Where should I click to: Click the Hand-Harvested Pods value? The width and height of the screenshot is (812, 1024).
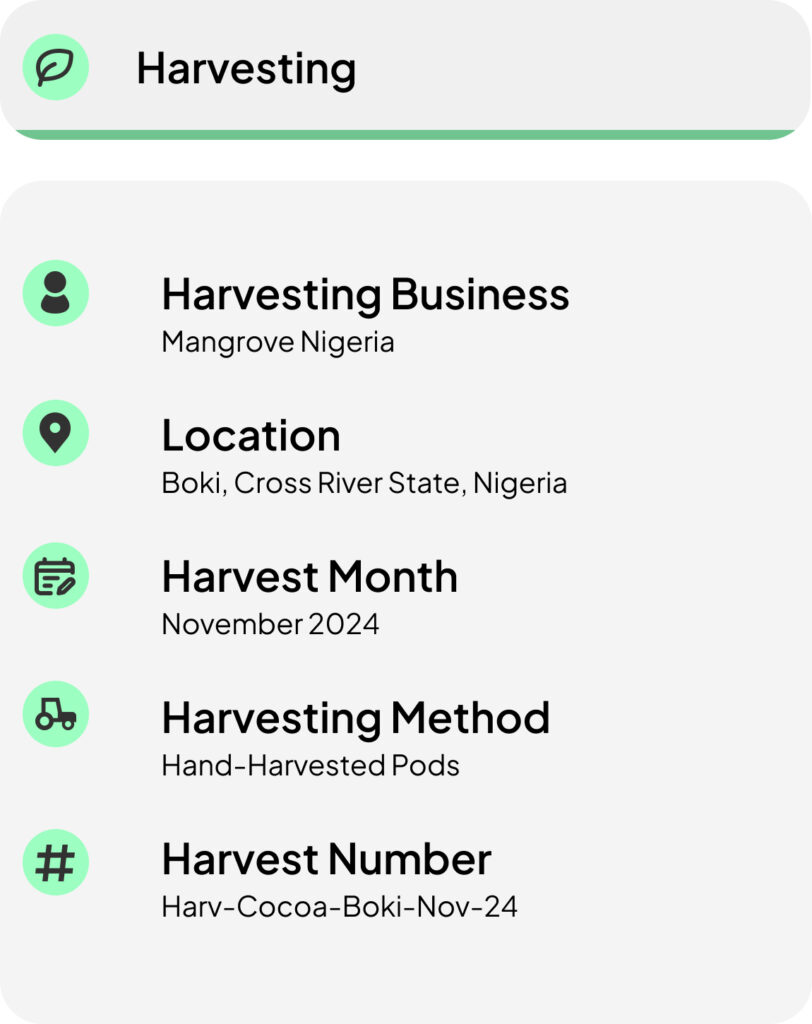(310, 765)
